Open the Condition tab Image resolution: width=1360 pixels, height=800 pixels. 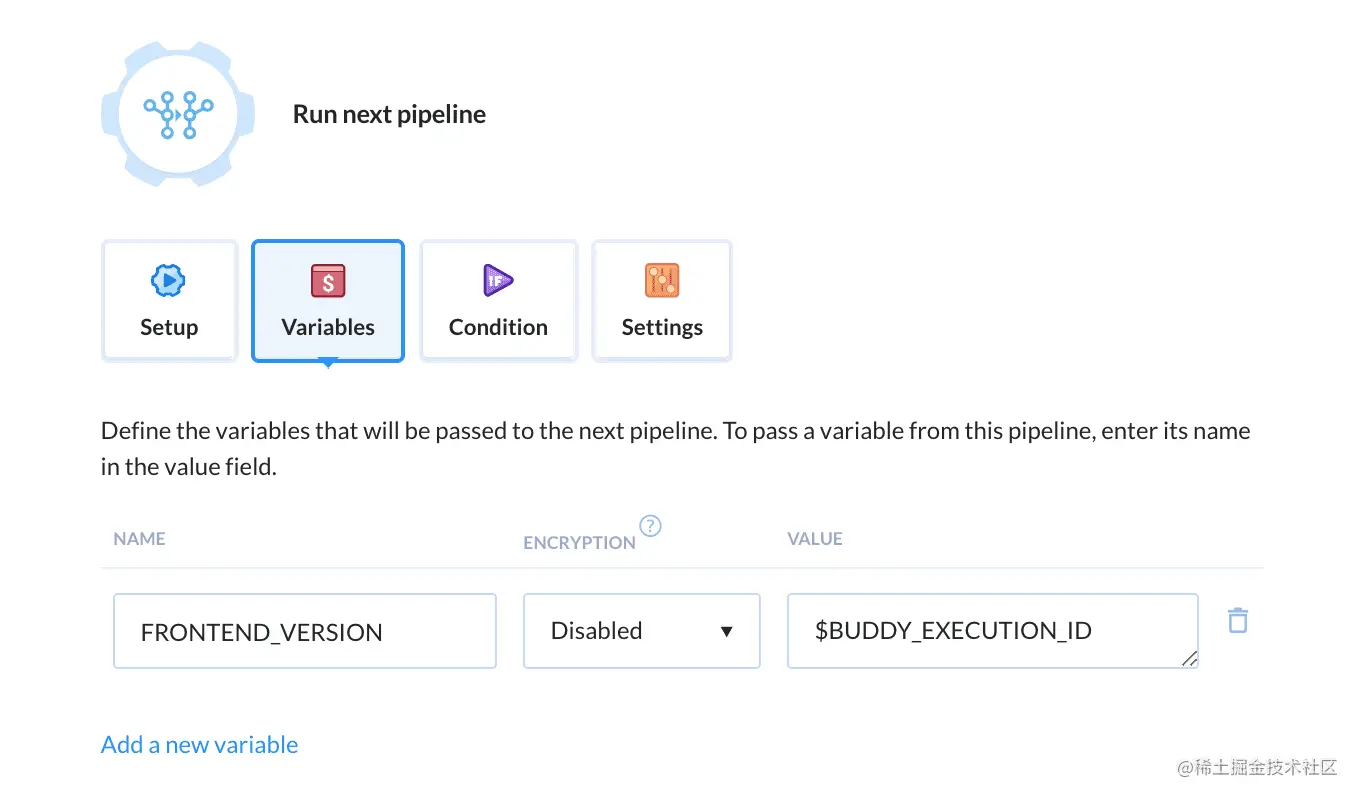(498, 300)
